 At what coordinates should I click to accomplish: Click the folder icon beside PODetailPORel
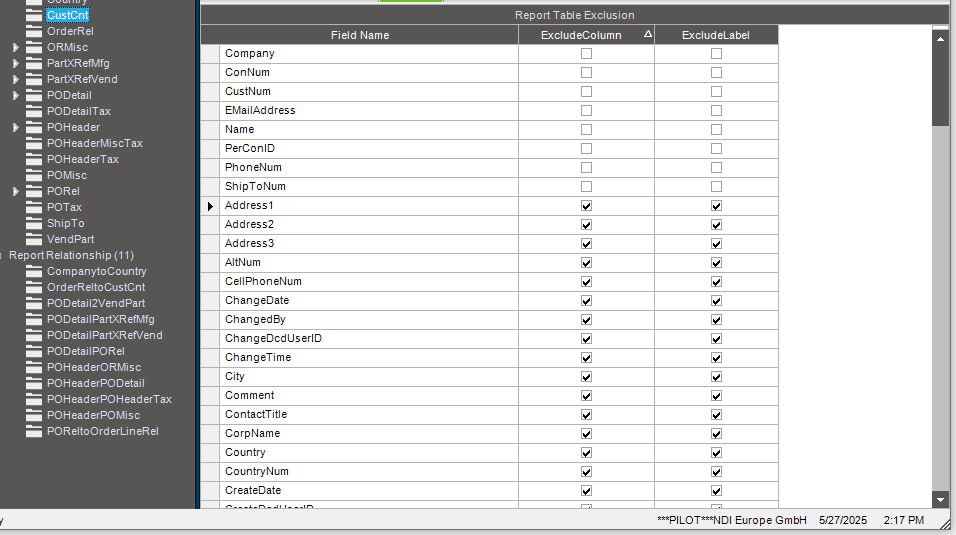click(34, 351)
